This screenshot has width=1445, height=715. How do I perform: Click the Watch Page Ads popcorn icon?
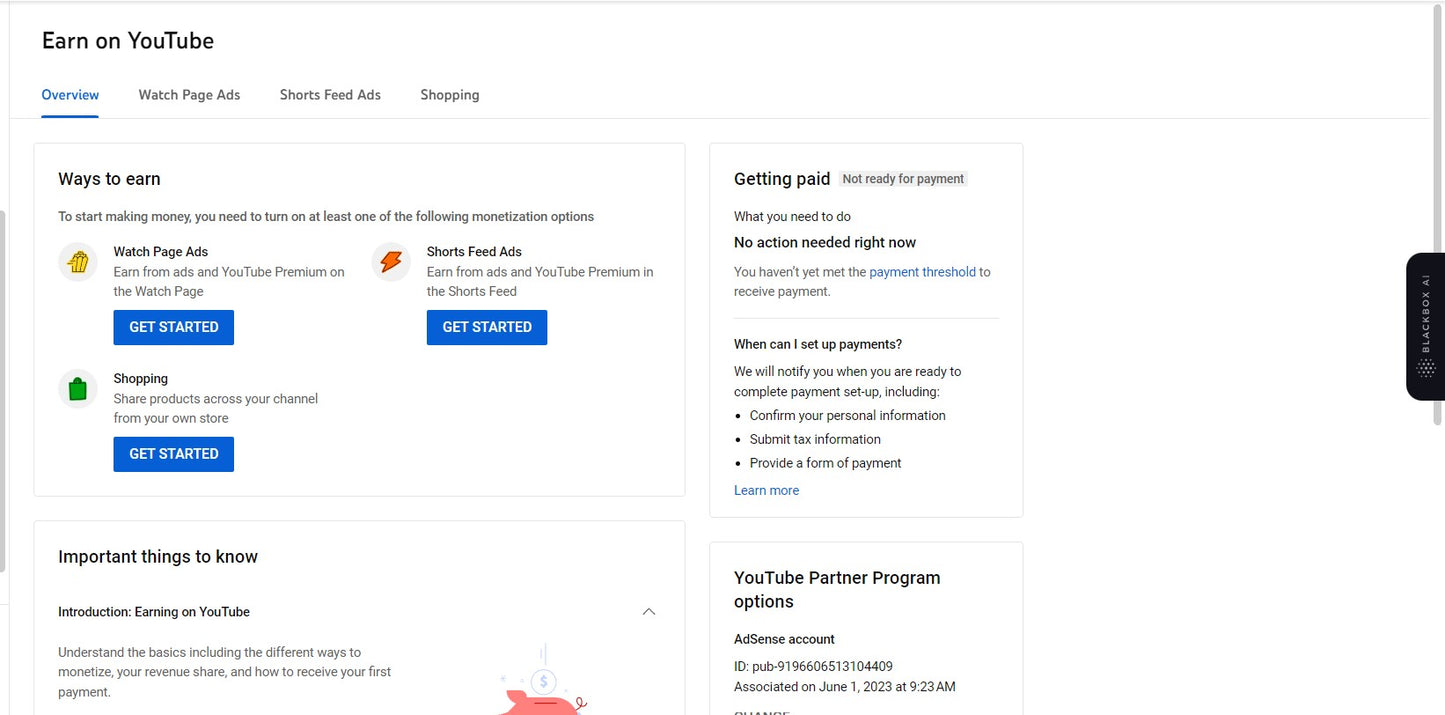click(x=78, y=263)
